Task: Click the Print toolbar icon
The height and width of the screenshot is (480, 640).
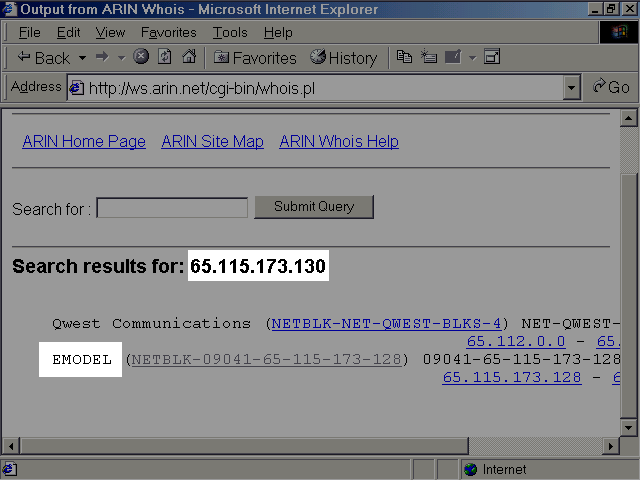Action: point(429,57)
